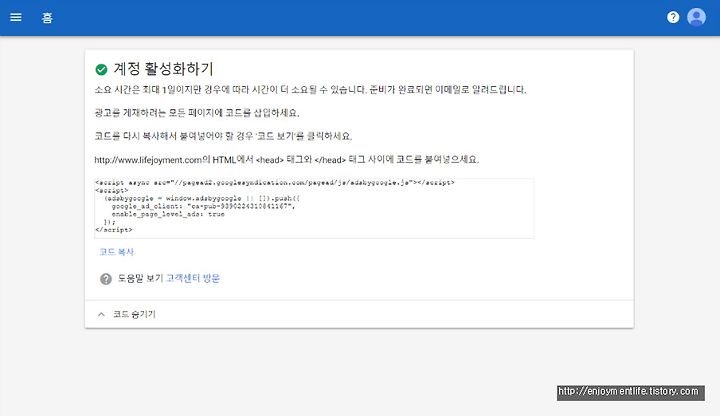Viewport: 720px width, 416px height.
Task: Click the 도움말 보기 text
Action: point(141,278)
